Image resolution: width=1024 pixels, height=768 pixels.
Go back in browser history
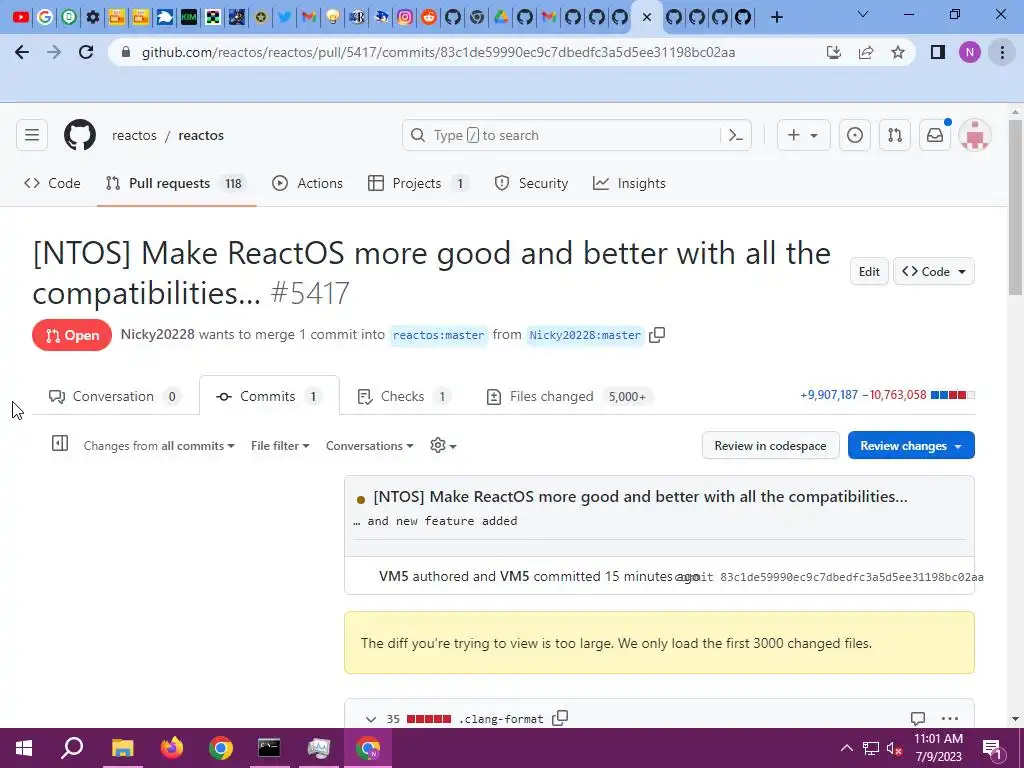tap(22, 52)
